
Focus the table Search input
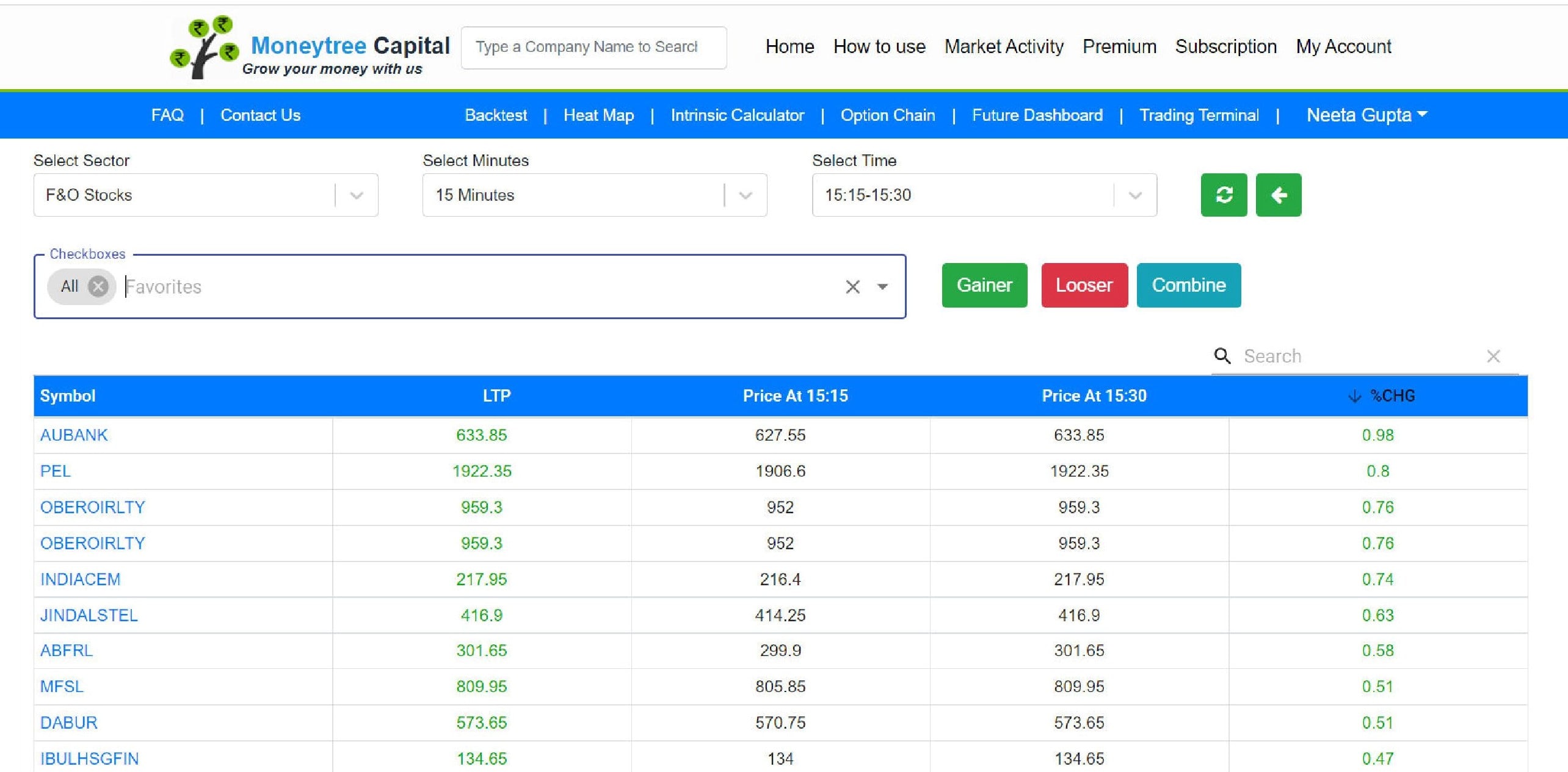click(x=1359, y=356)
